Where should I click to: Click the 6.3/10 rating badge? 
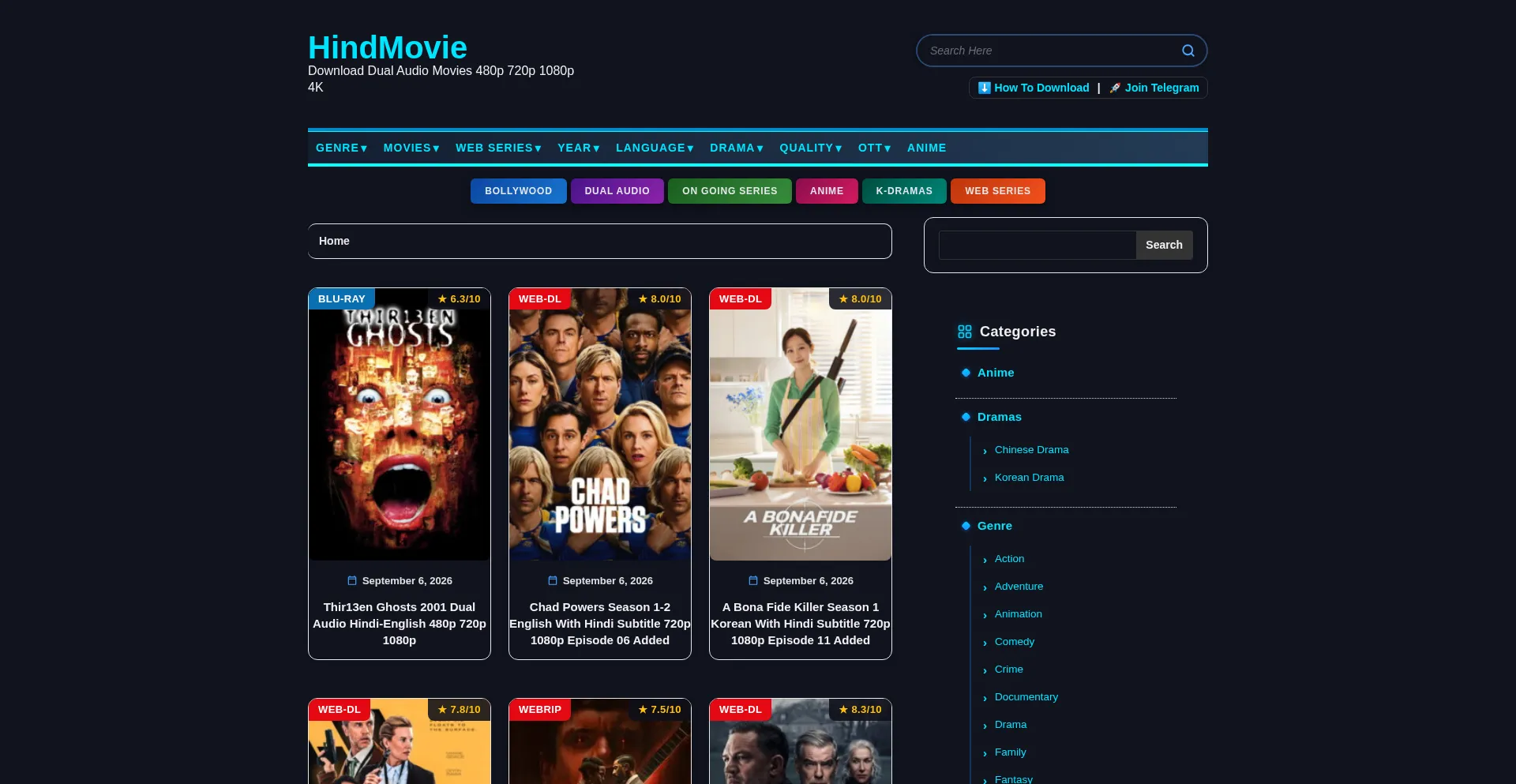(460, 299)
